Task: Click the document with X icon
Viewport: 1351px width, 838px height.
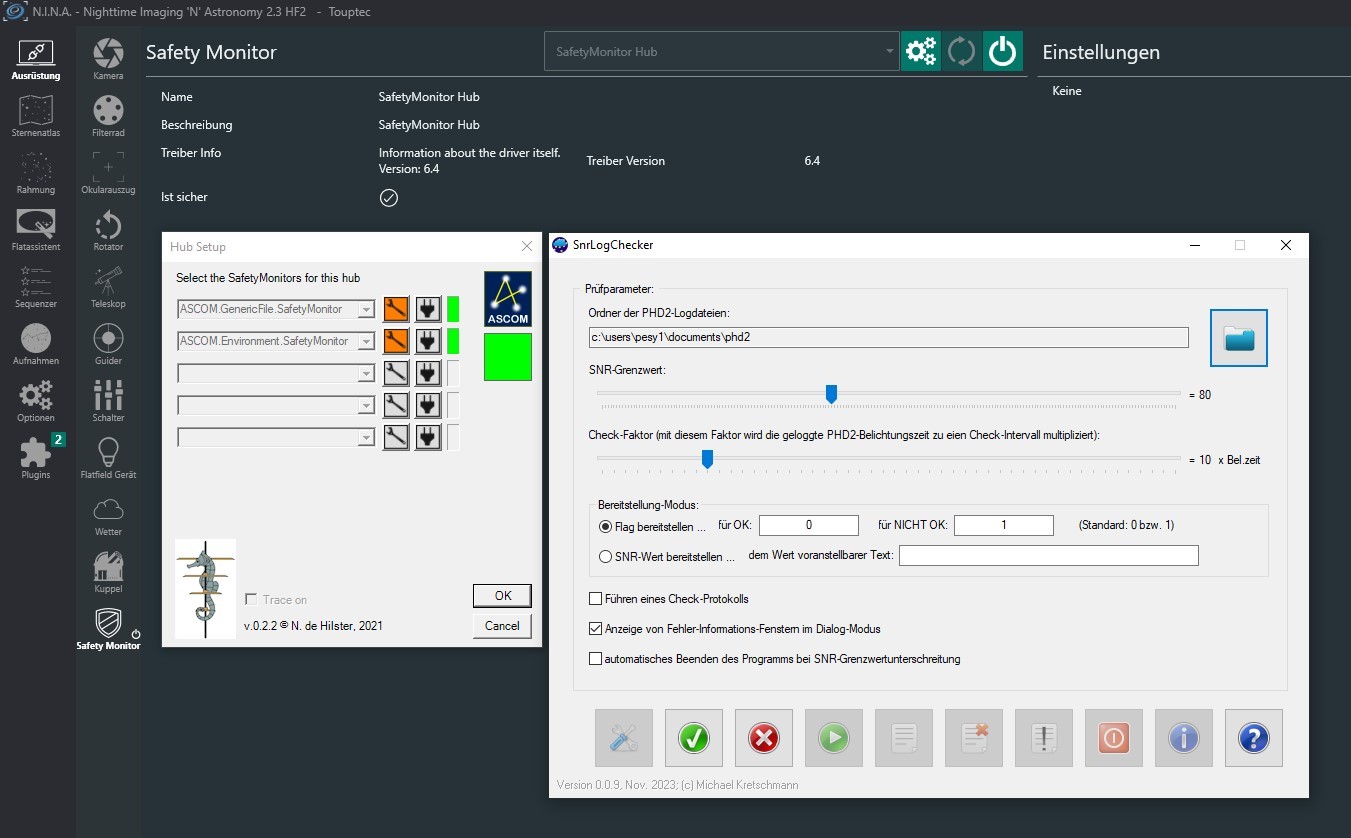Action: [974, 738]
